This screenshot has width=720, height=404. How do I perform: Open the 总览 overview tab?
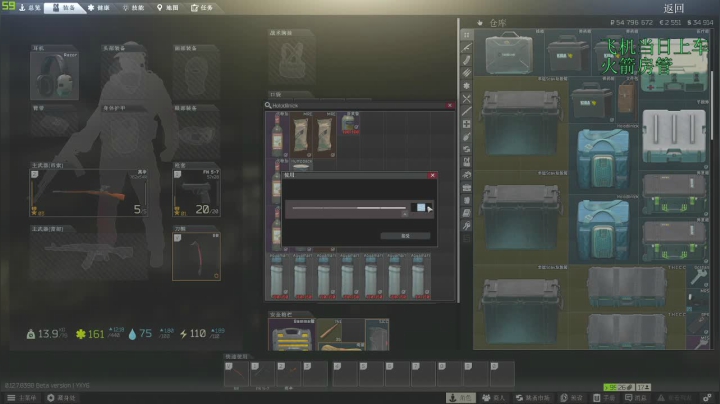pos(30,7)
